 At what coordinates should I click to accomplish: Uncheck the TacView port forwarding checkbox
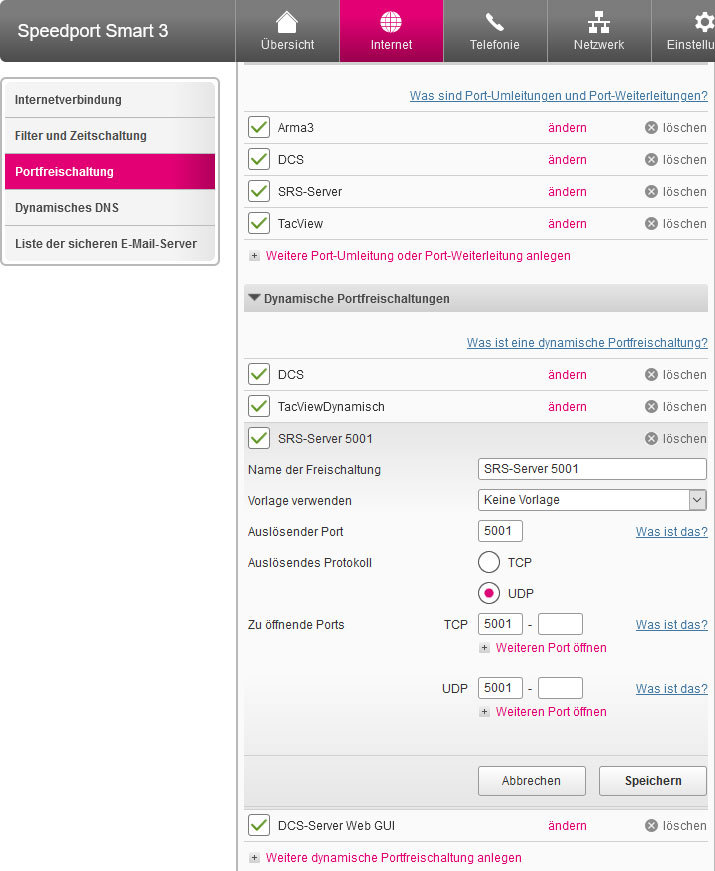pyautogui.click(x=259, y=223)
